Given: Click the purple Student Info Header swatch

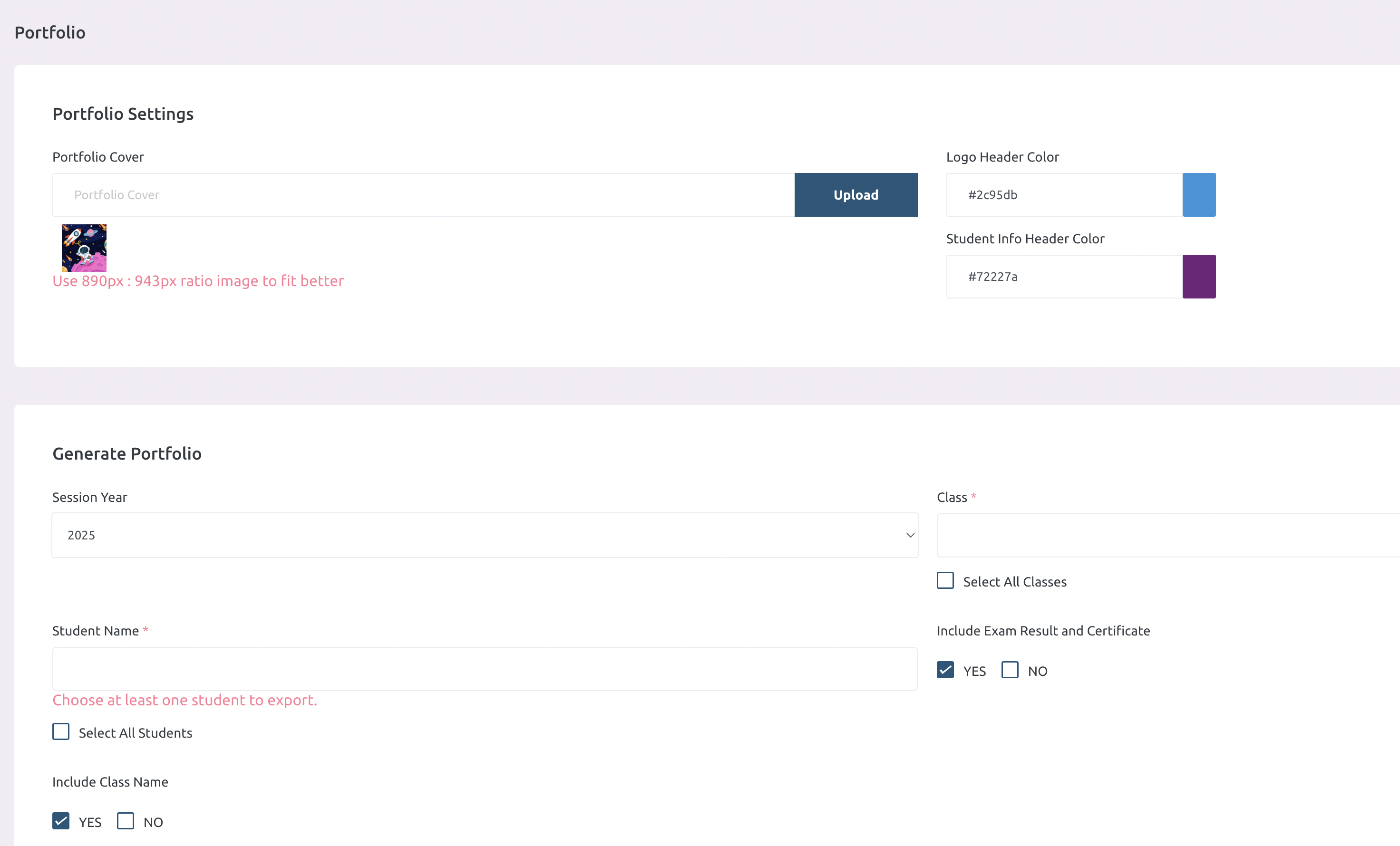Looking at the screenshot, I should pos(1198,277).
